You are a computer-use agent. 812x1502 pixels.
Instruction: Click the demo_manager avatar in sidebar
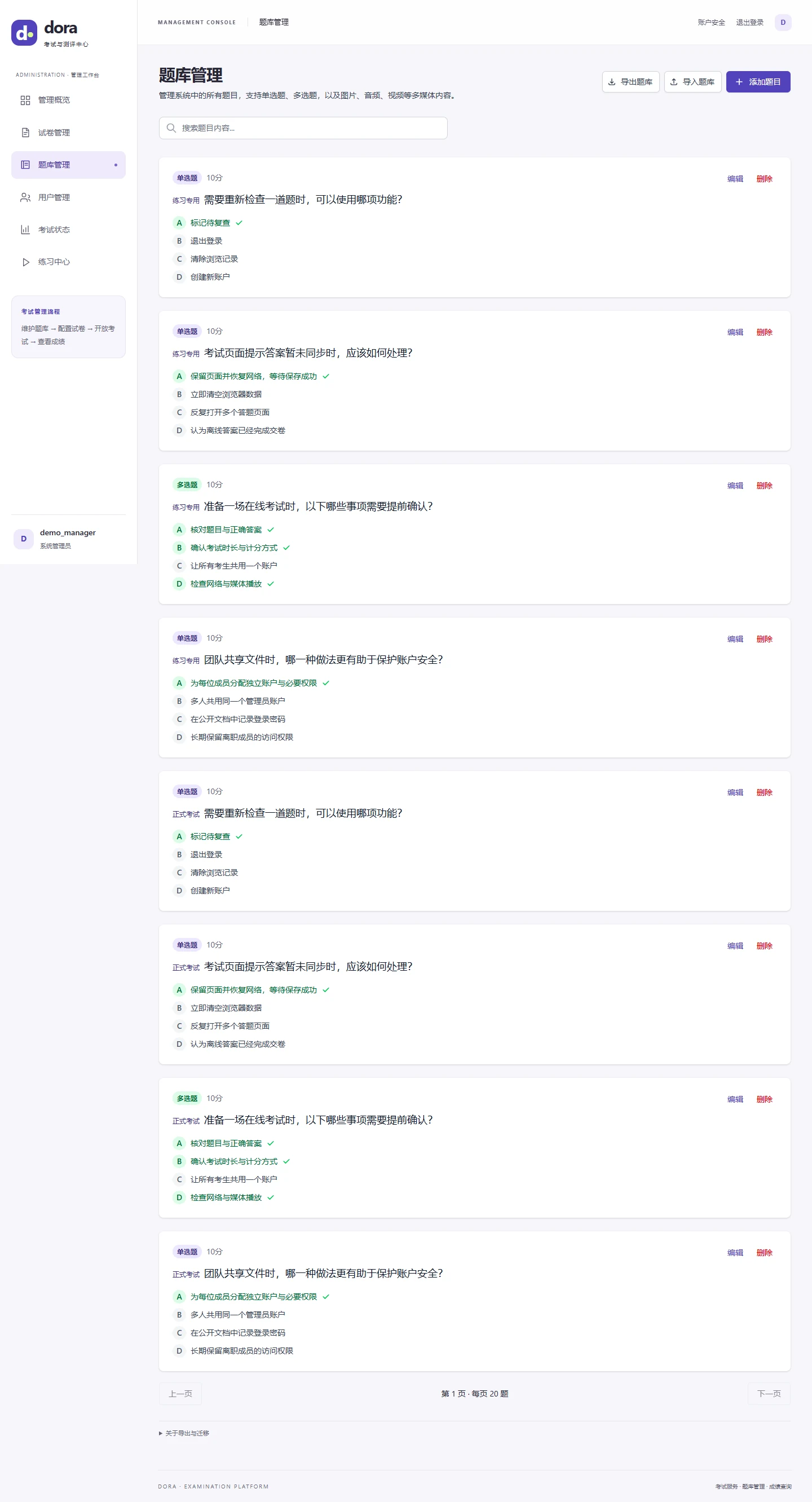click(23, 539)
